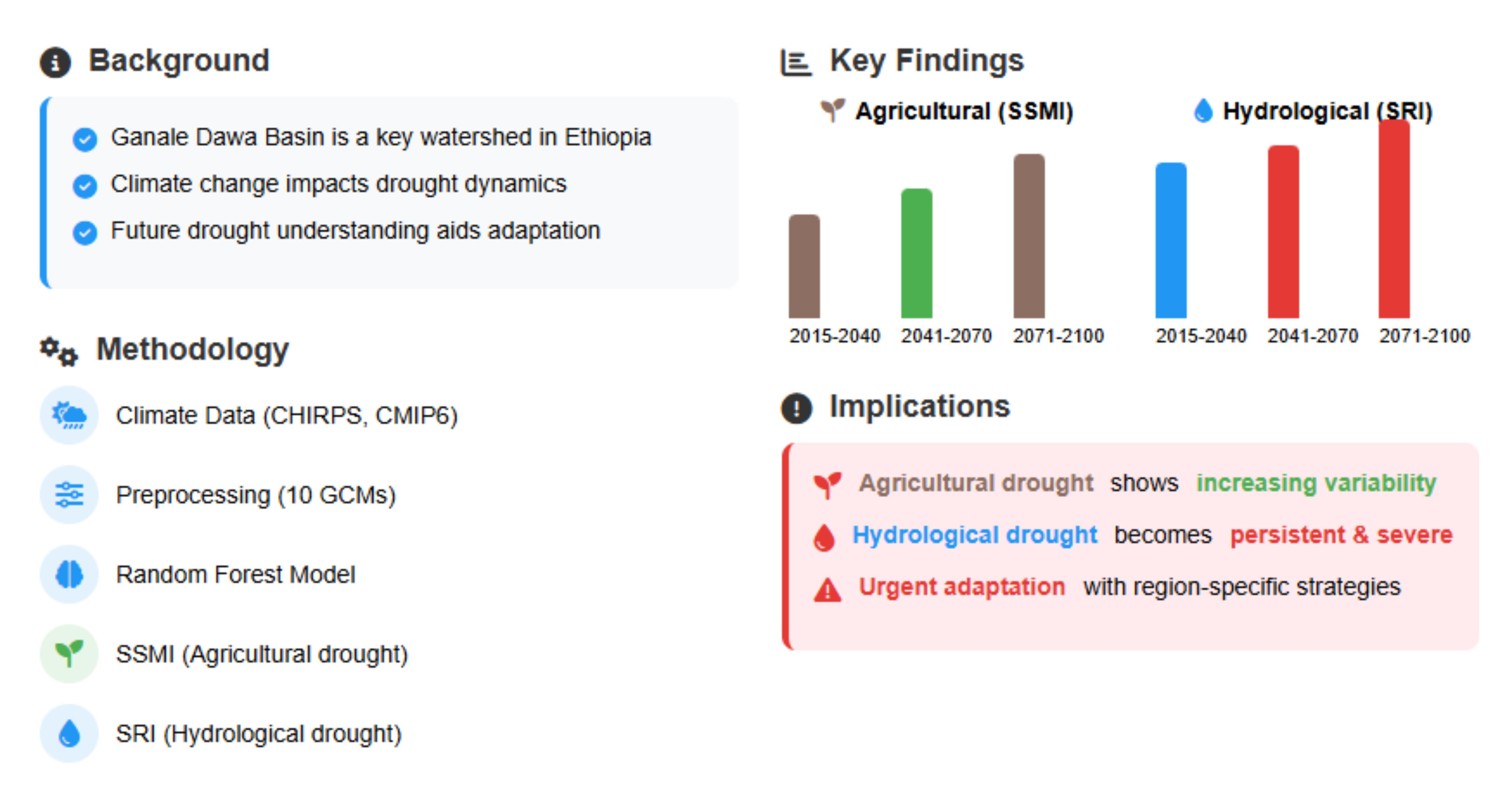The image size is (1512, 806).
Task: Click the green 2041-2070 agricultural bar
Action: tap(916, 253)
